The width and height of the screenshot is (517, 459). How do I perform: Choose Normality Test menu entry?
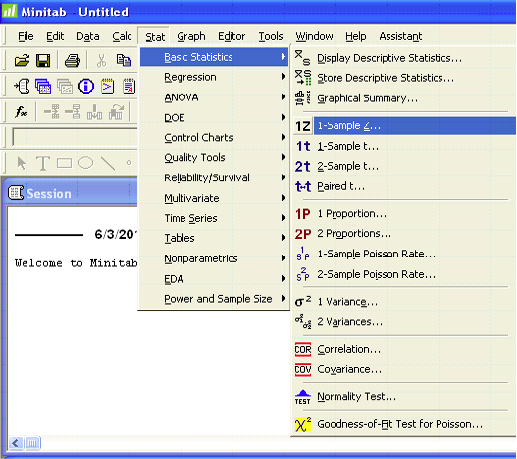pos(404,397)
